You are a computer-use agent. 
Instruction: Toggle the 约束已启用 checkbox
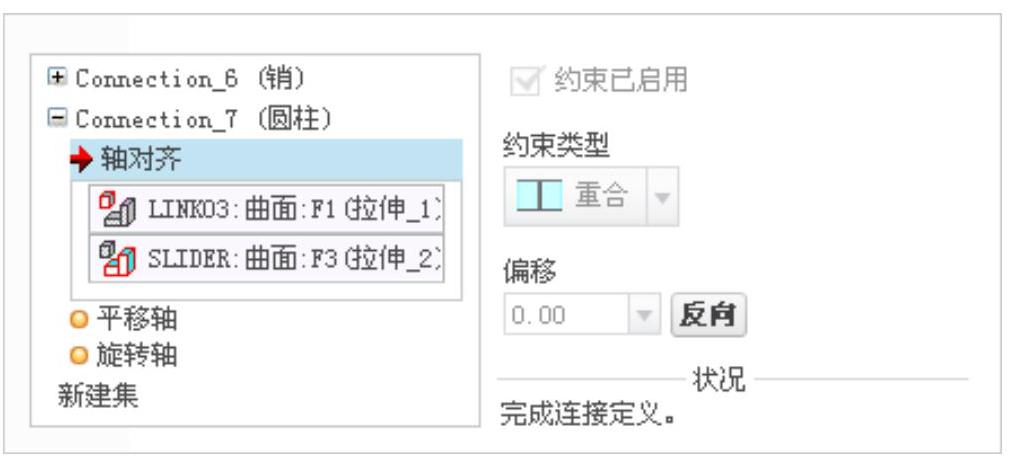click(x=524, y=81)
